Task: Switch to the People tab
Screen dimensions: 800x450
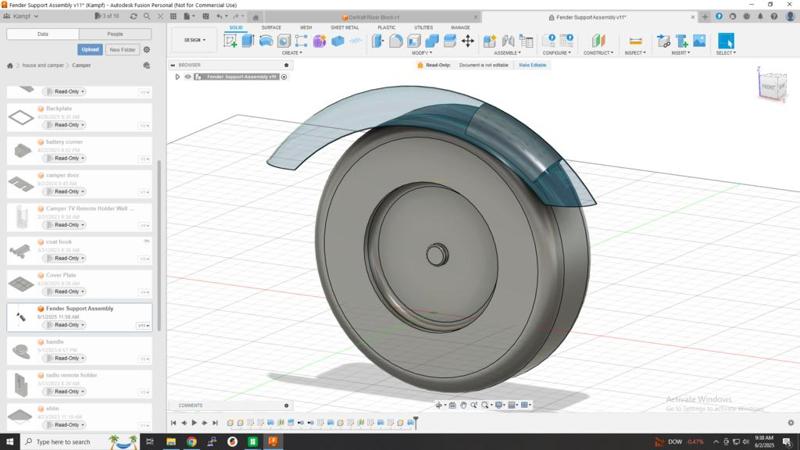Action: coord(115,34)
